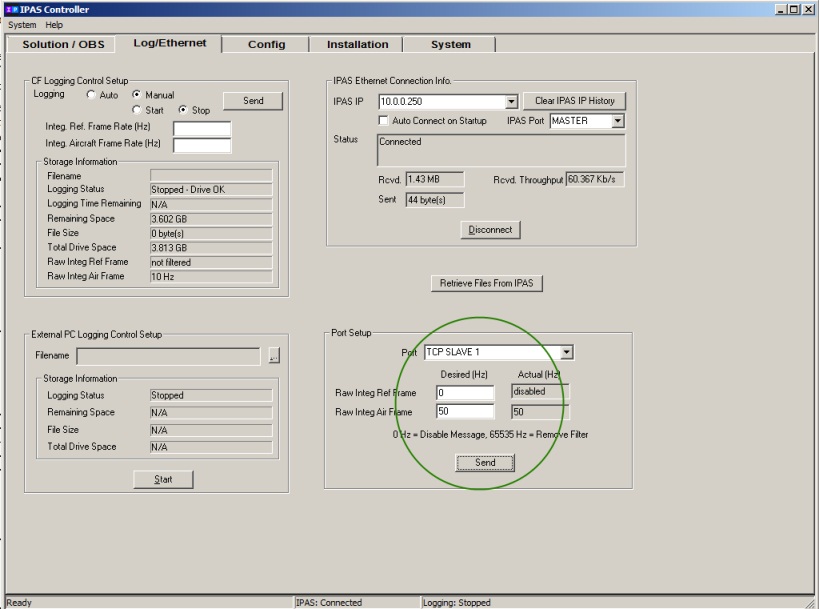The width and height of the screenshot is (819, 609).
Task: Choose the Start logging radio option
Action: click(x=137, y=110)
